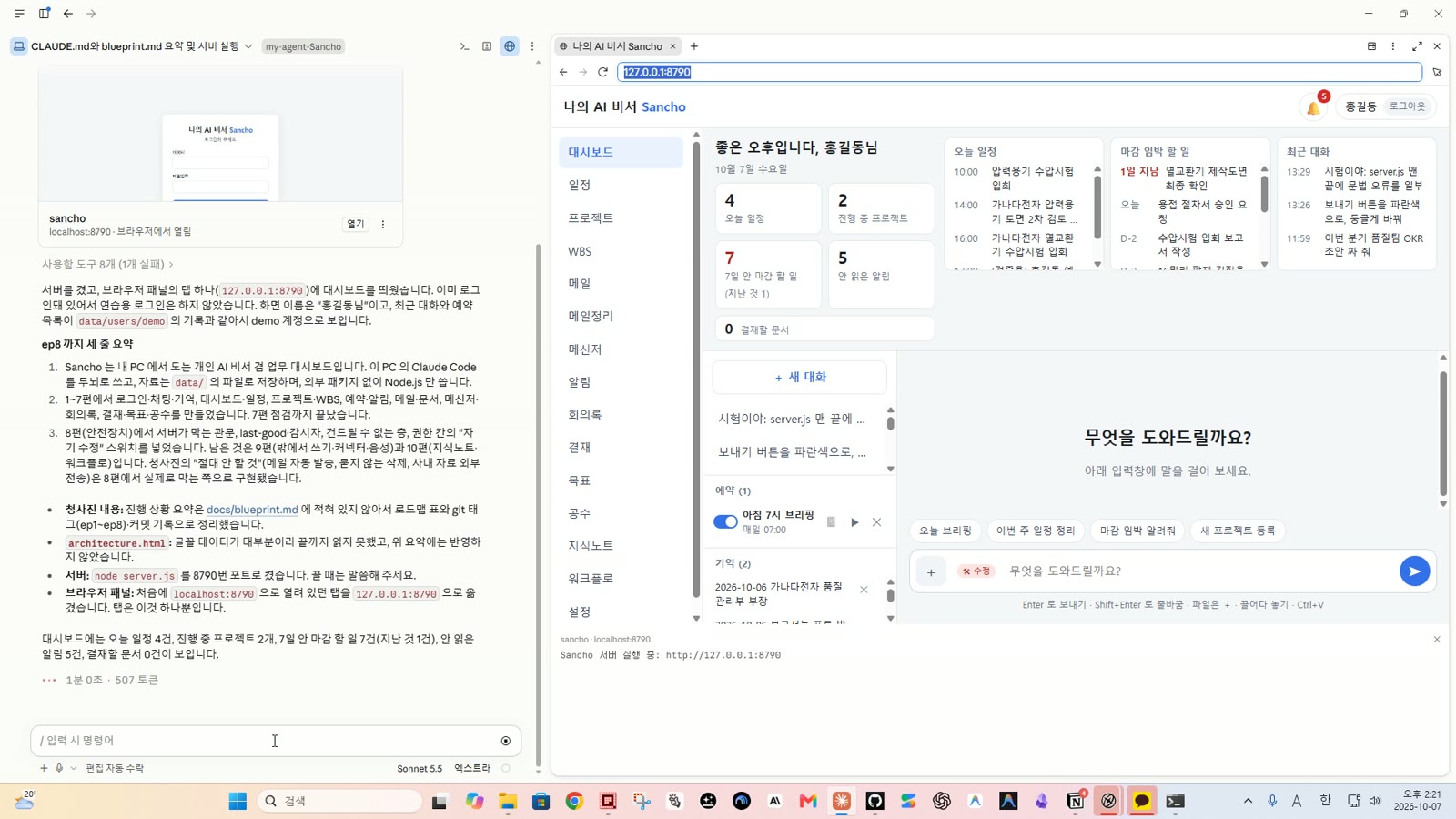Send the chat message with the blue arrow
Viewport: 1456px width, 819px height.
coord(1414,571)
